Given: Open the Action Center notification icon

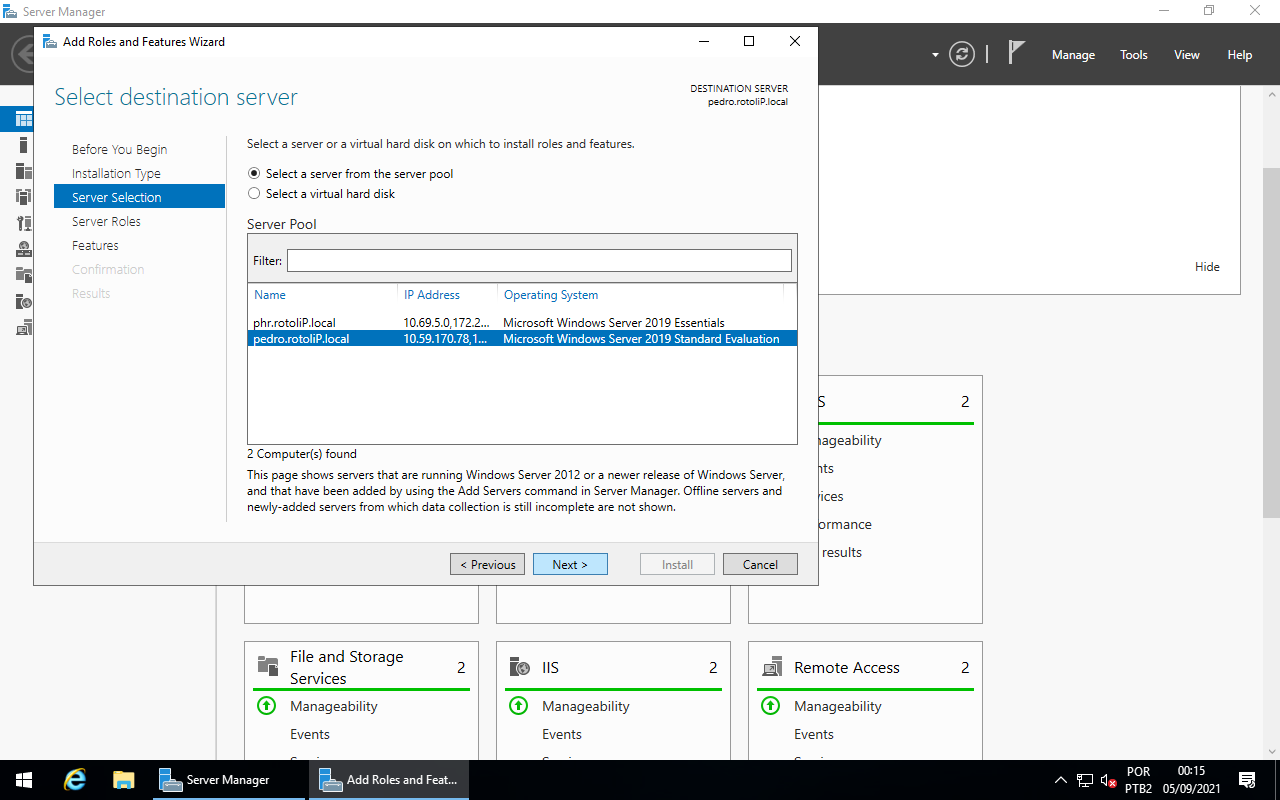Looking at the screenshot, I should click(x=1247, y=780).
